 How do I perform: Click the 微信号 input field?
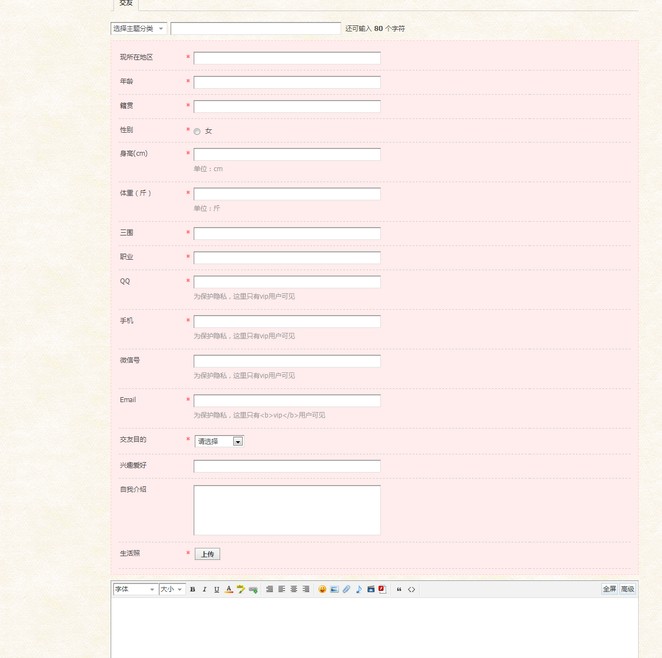tap(287, 361)
